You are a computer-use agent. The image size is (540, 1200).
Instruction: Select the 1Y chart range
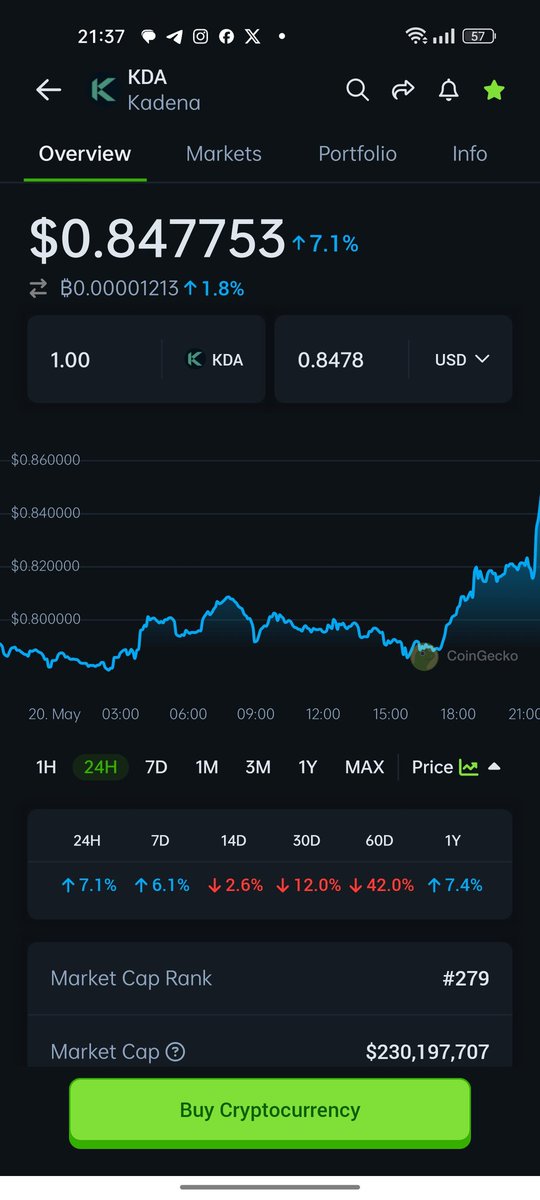(x=308, y=767)
